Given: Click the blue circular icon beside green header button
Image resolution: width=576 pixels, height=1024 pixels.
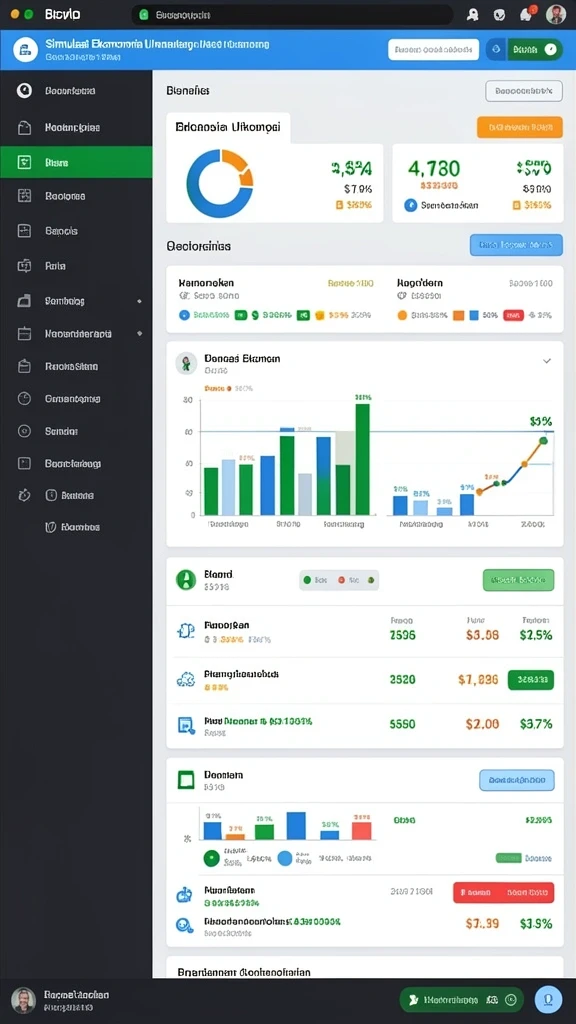Looking at the screenshot, I should [496, 49].
